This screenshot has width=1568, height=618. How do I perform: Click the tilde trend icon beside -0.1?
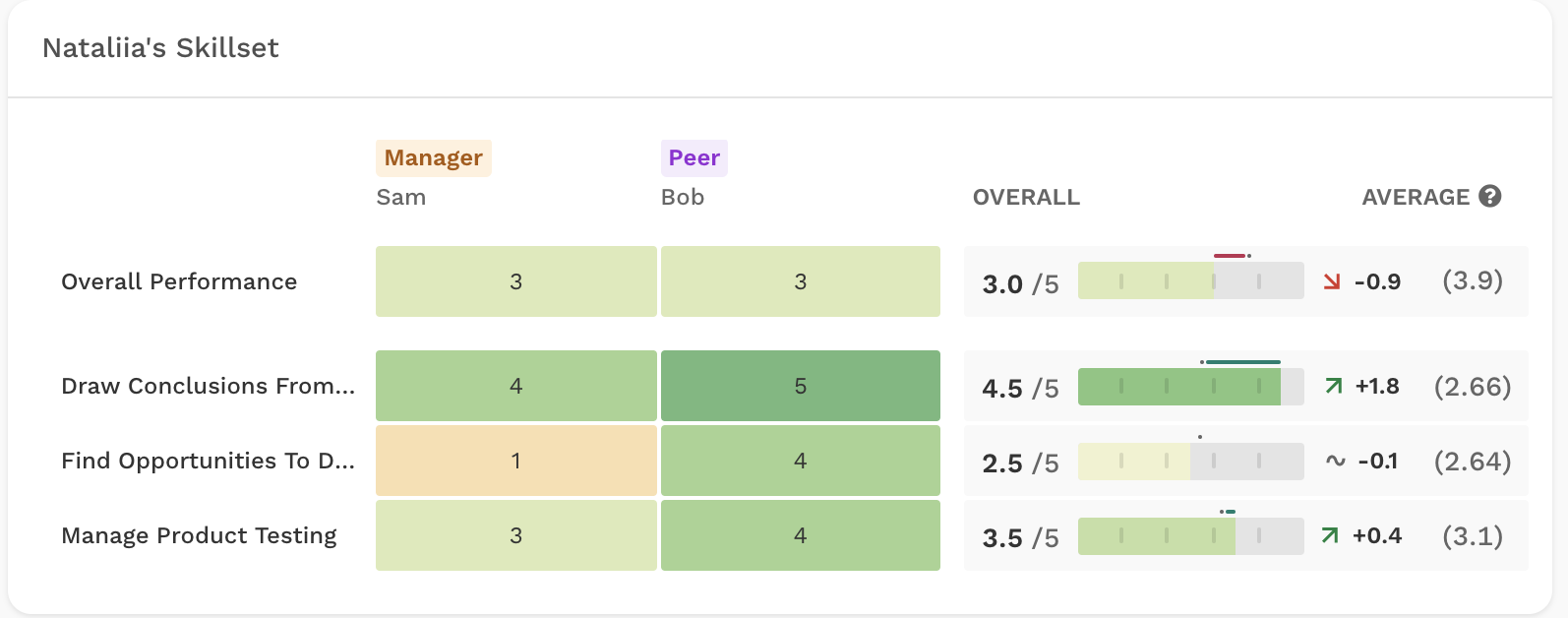1335,461
